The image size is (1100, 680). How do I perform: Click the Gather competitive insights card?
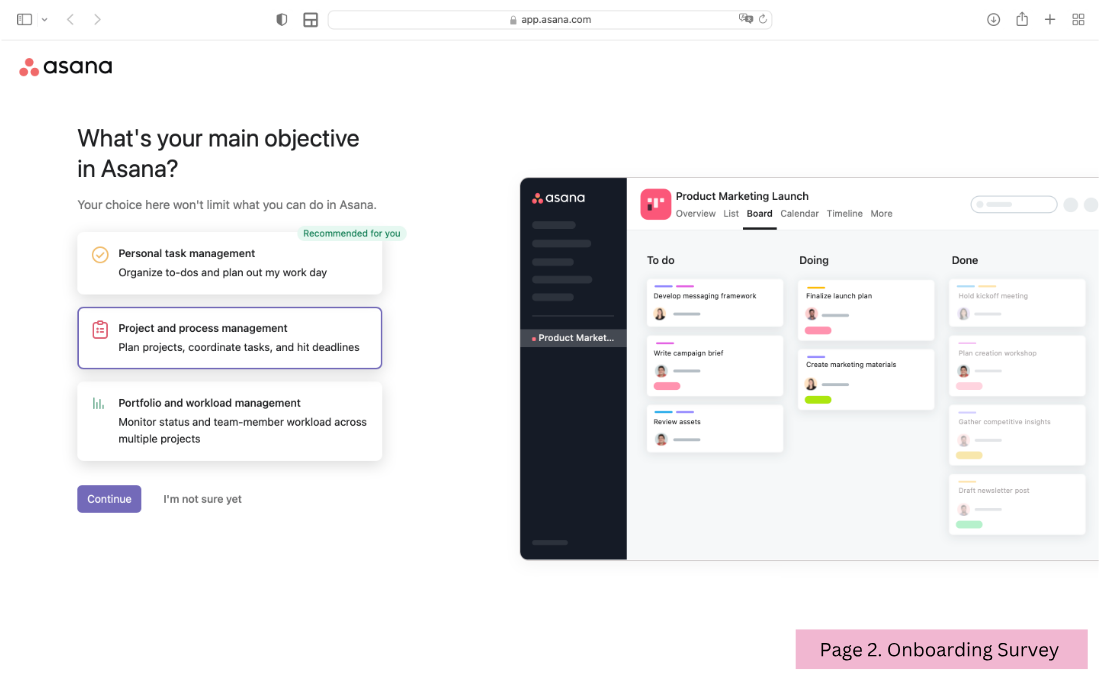[x=1017, y=435]
